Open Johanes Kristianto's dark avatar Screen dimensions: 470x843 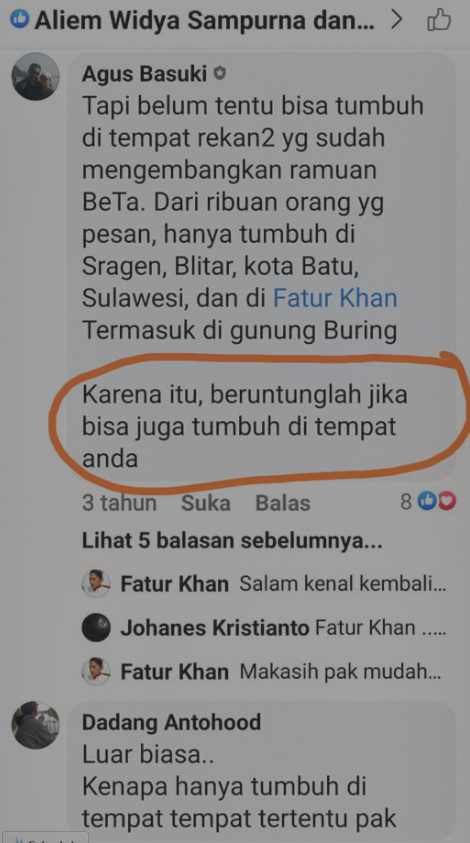[96, 628]
